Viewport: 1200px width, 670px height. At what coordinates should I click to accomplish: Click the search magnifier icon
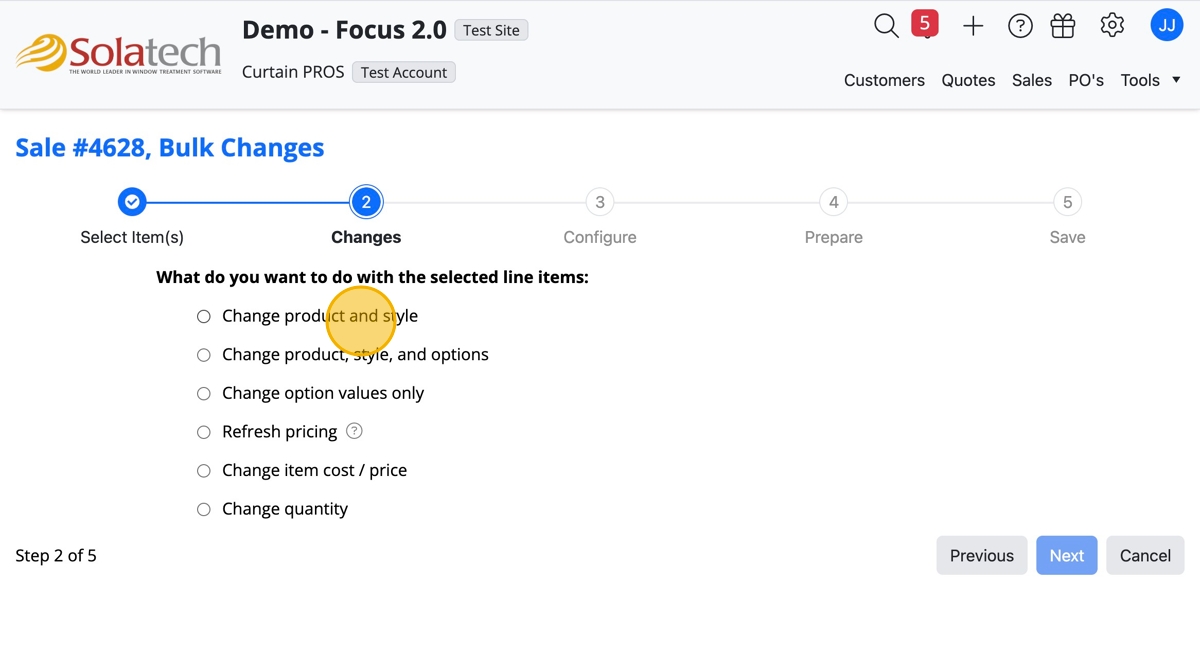(x=886, y=26)
